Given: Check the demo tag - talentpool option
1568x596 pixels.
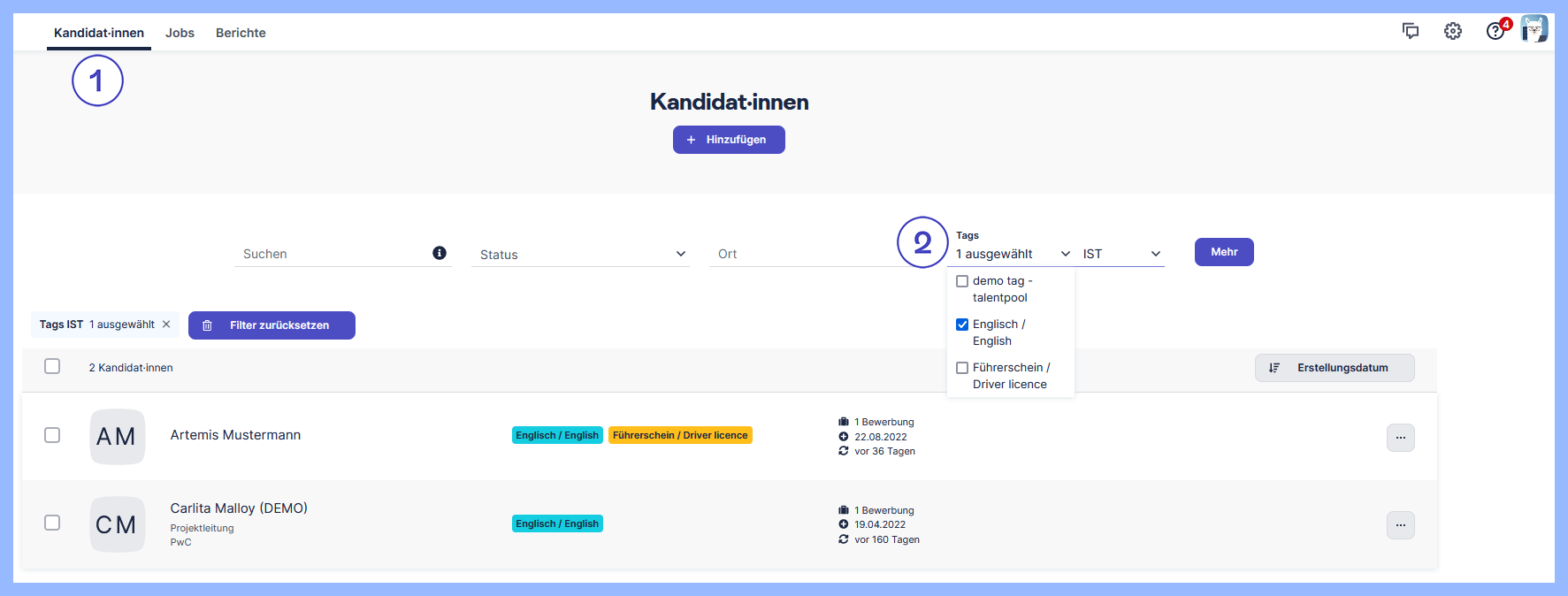Looking at the screenshot, I should (x=962, y=281).
